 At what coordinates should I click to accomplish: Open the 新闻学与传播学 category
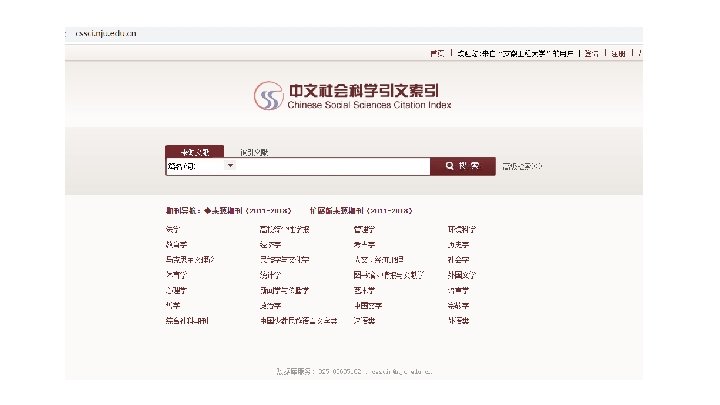[x=285, y=291]
